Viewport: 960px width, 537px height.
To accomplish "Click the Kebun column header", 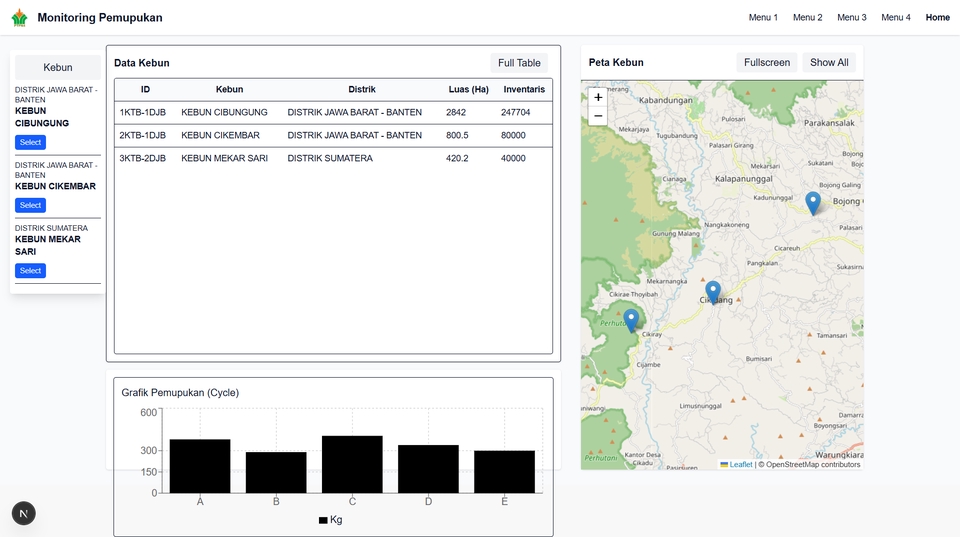I will pos(230,89).
